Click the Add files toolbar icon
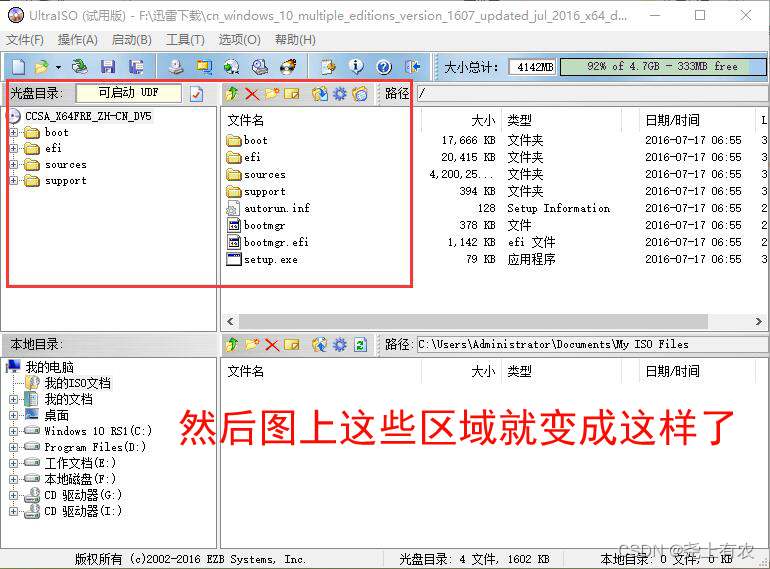Viewport: 770px width, 569px height. (x=328, y=66)
